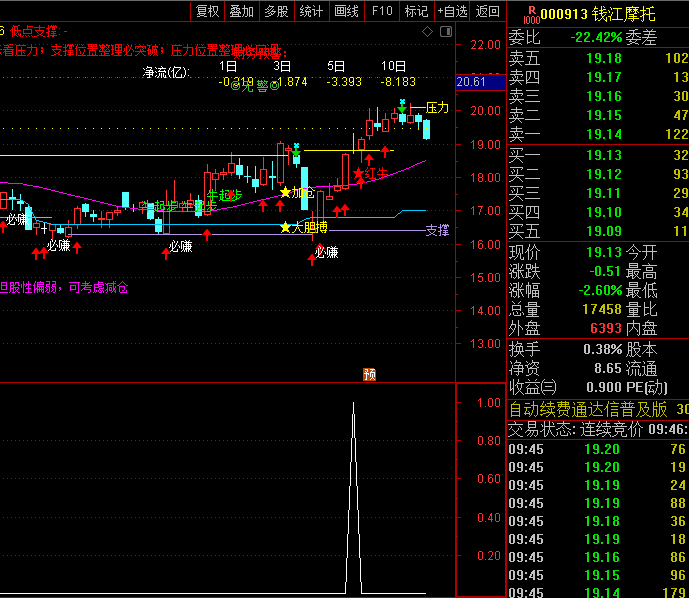Select the 卖二 19.15 order row
Viewport: 689px width, 598px height.
pos(598,115)
